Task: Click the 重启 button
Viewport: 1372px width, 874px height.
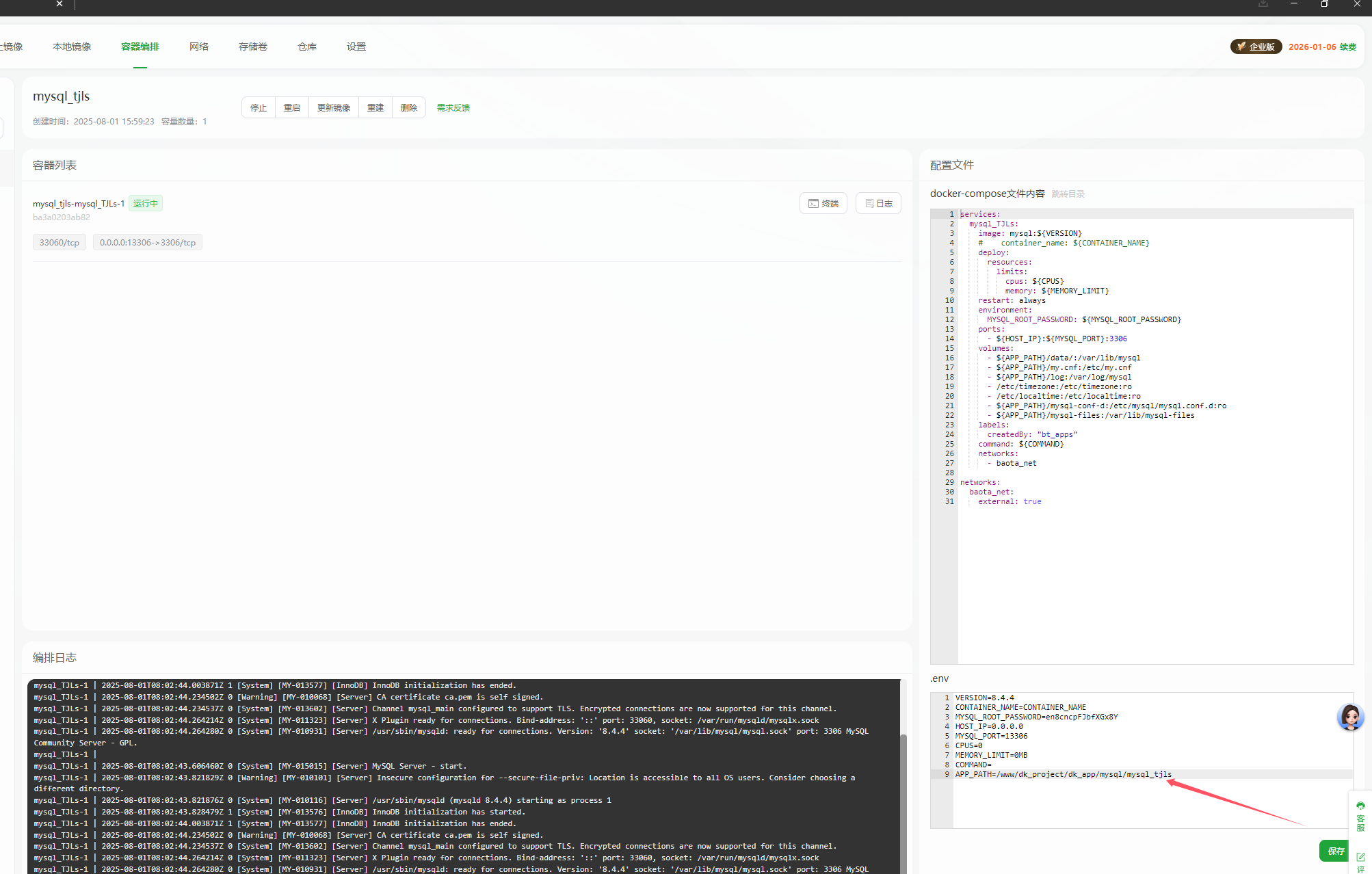Action: coord(292,108)
